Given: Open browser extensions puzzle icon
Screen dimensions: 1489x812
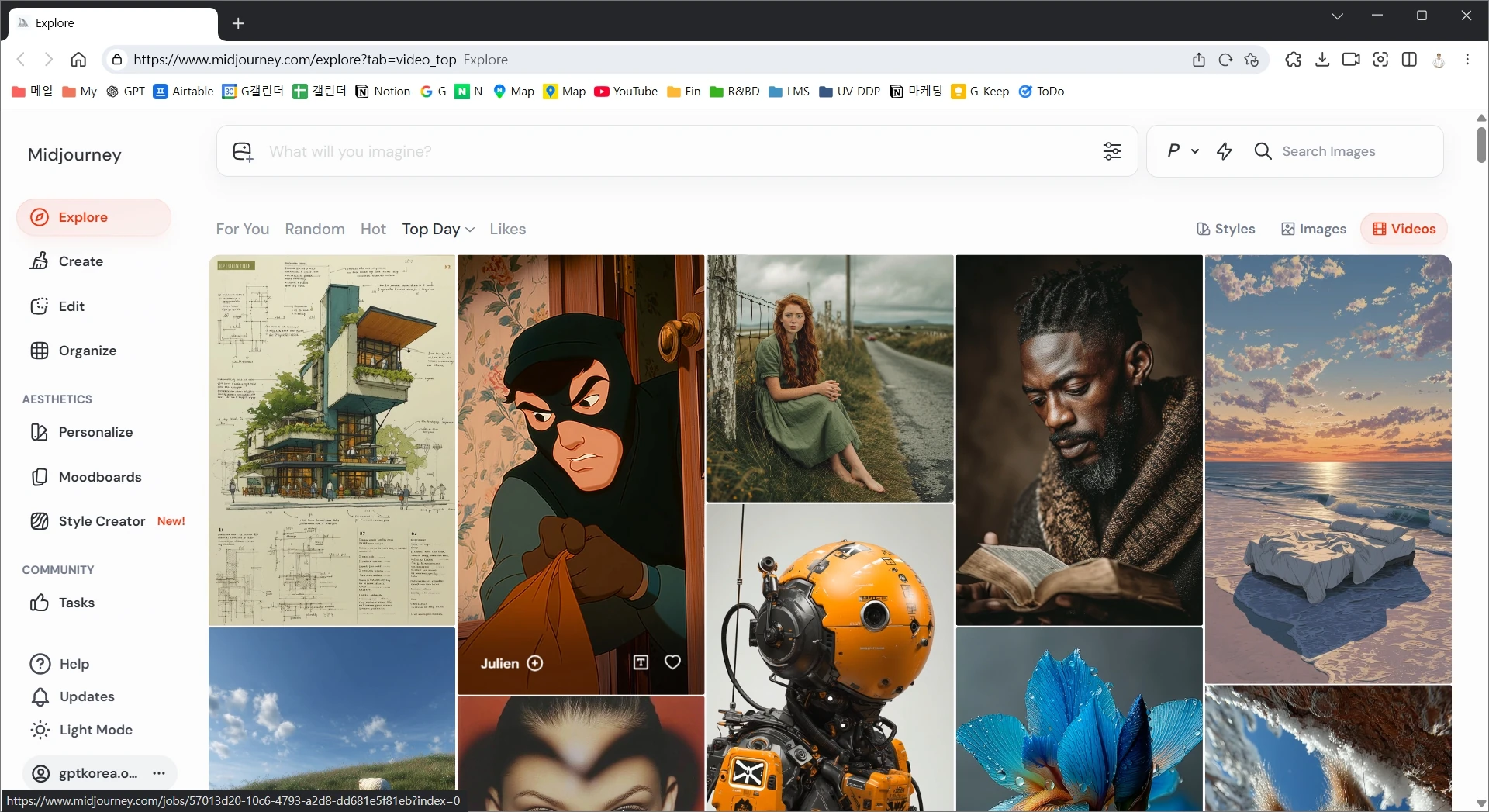Looking at the screenshot, I should coord(1293,60).
